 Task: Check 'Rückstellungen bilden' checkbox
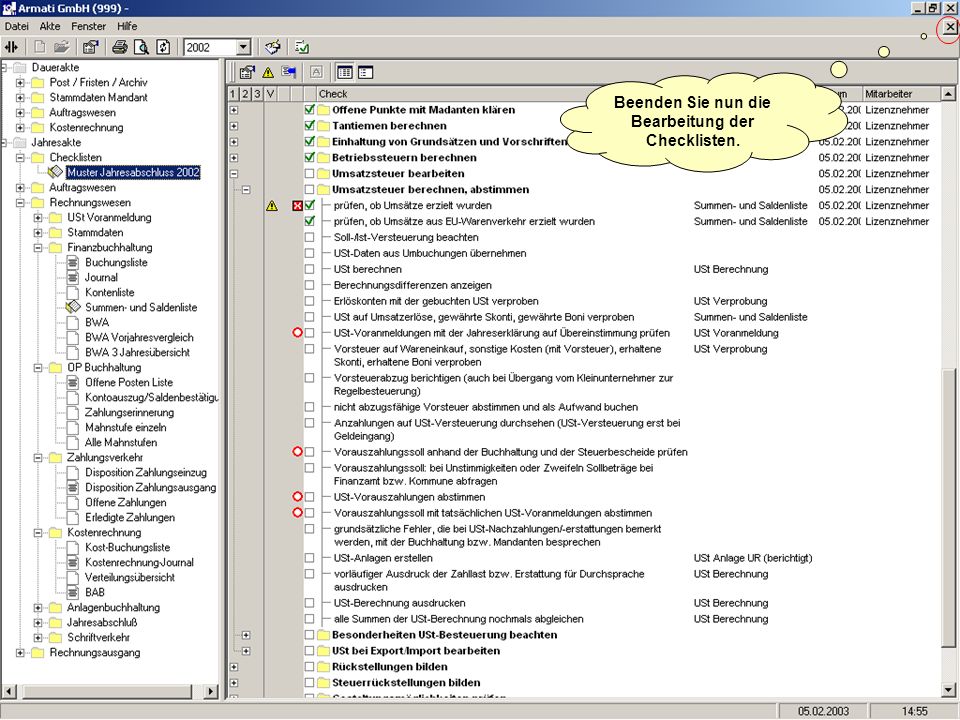point(309,667)
